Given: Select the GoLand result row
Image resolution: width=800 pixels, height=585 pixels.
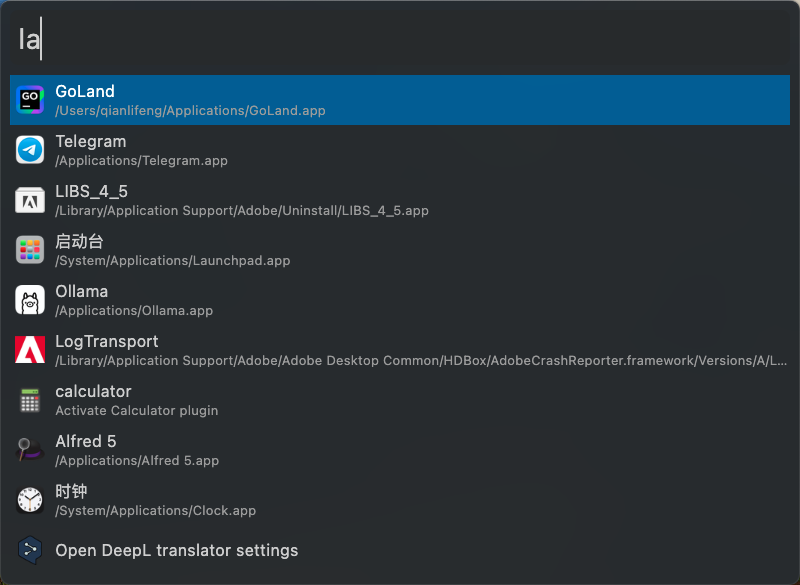Looking at the screenshot, I should (400, 100).
